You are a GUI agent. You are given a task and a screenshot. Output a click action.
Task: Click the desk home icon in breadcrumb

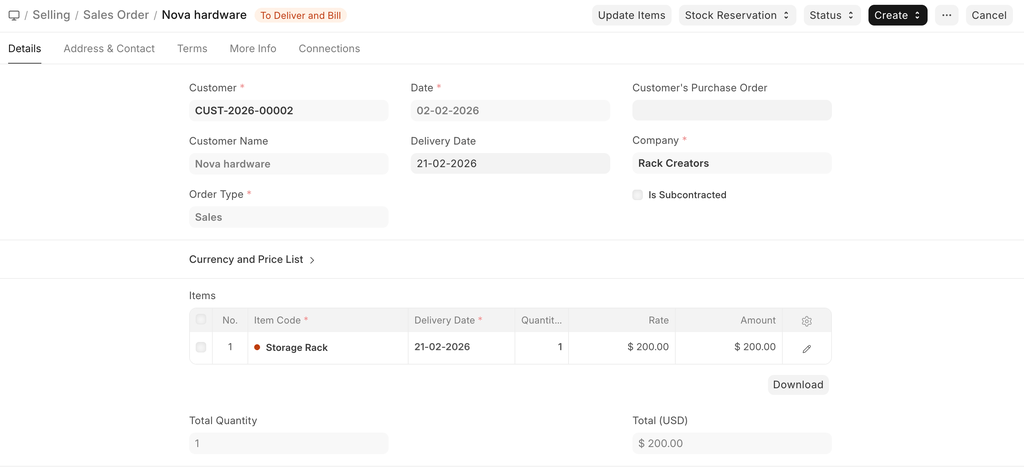click(14, 15)
